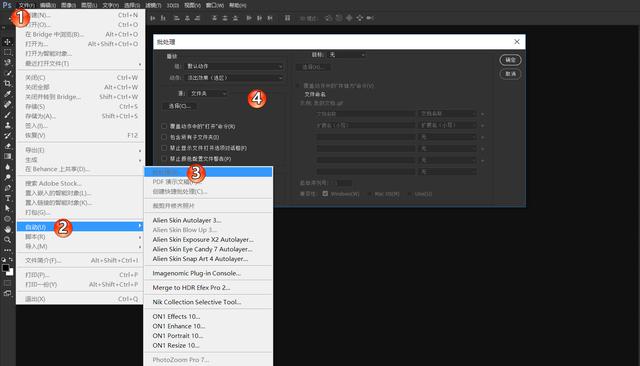The height and width of the screenshot is (366, 640).
Task: Click the source folder Choose button
Action: [180, 106]
